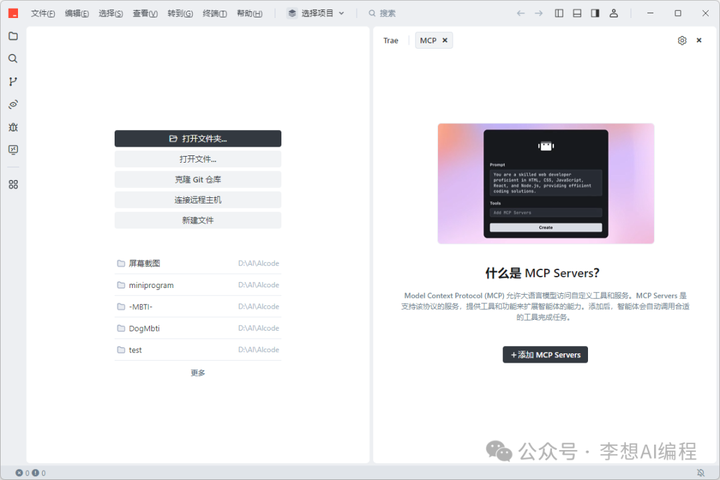Screen dimensions: 720x480
Task: Click the MCP Servers illustration image
Action: (x=546, y=183)
